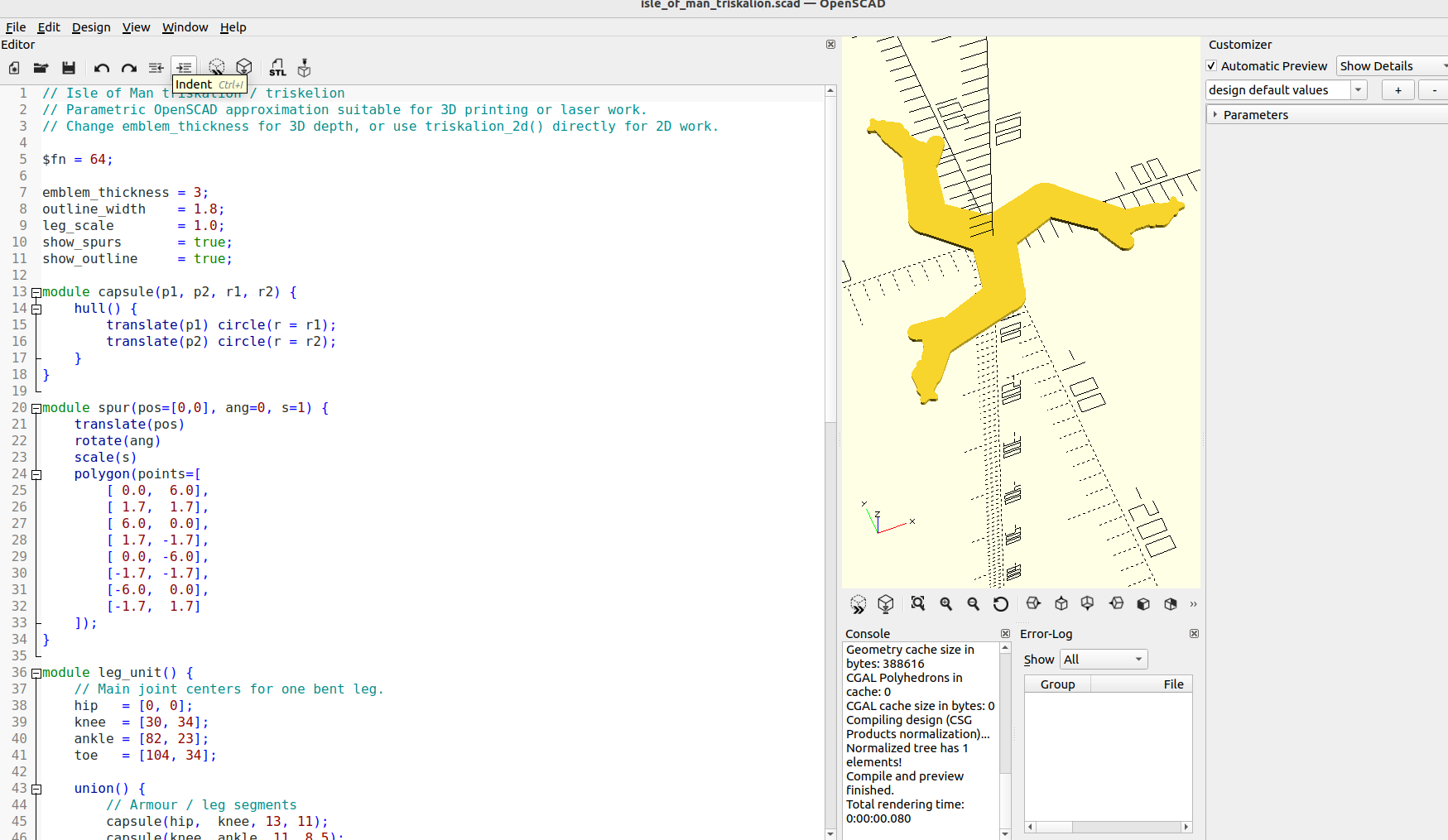Switch the viewport to the Right view
1448x840 pixels.
[x=1033, y=603]
